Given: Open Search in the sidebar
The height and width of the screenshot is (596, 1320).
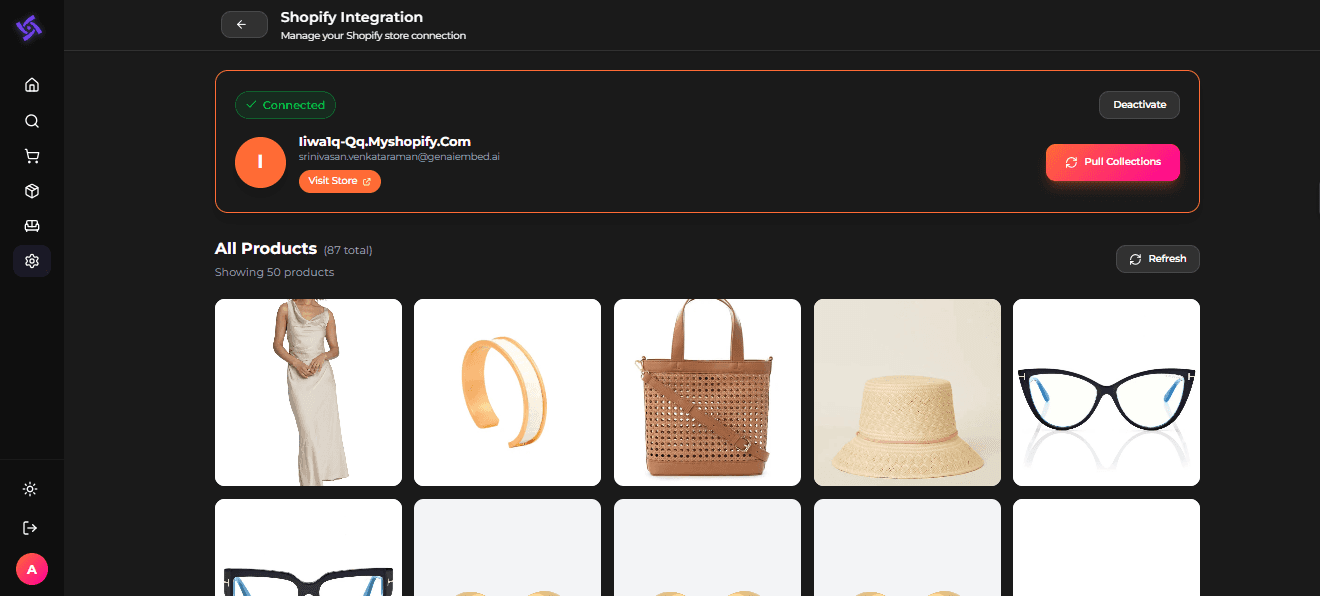Looking at the screenshot, I should (31, 120).
